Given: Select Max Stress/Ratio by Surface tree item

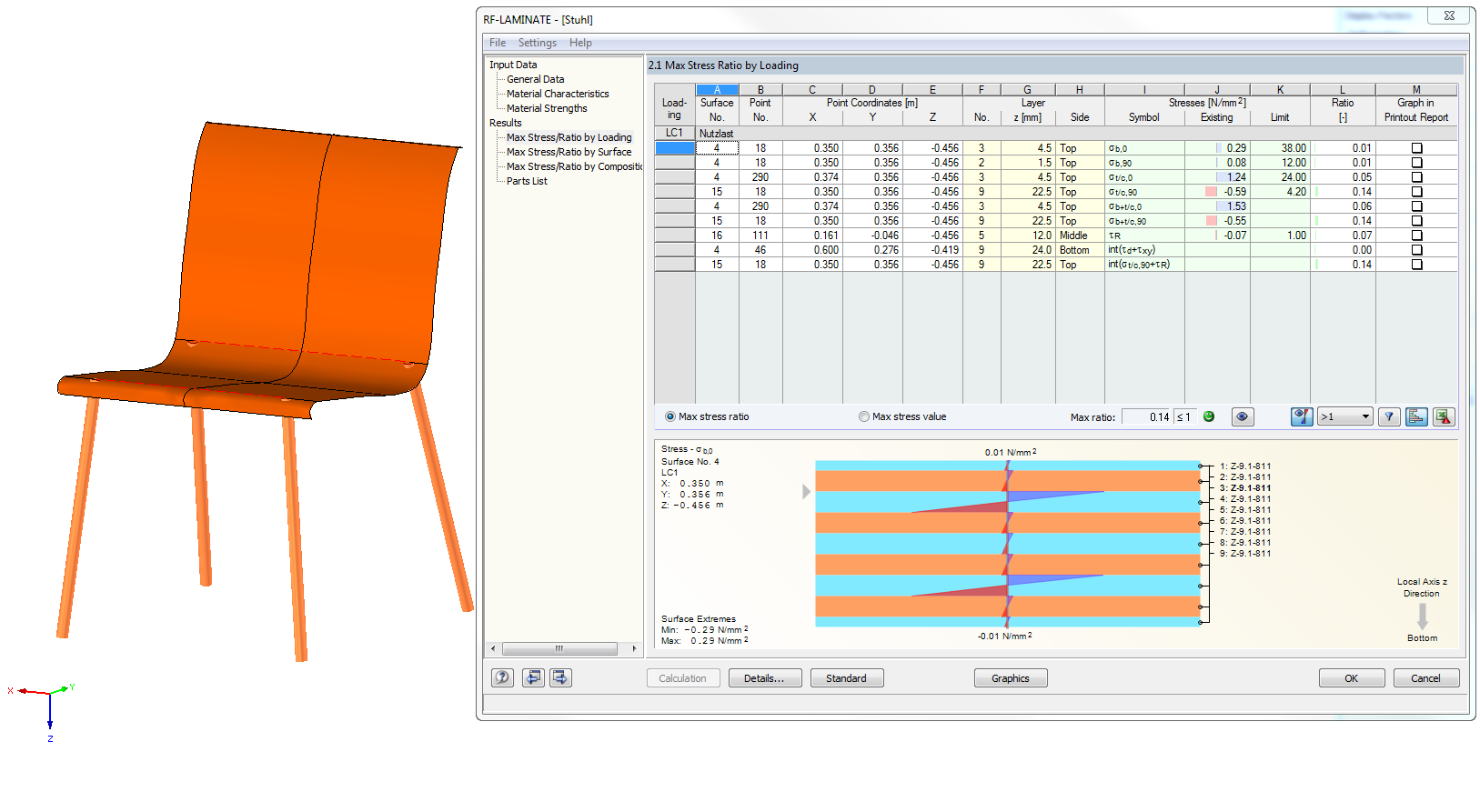Looking at the screenshot, I should pyautogui.click(x=569, y=152).
